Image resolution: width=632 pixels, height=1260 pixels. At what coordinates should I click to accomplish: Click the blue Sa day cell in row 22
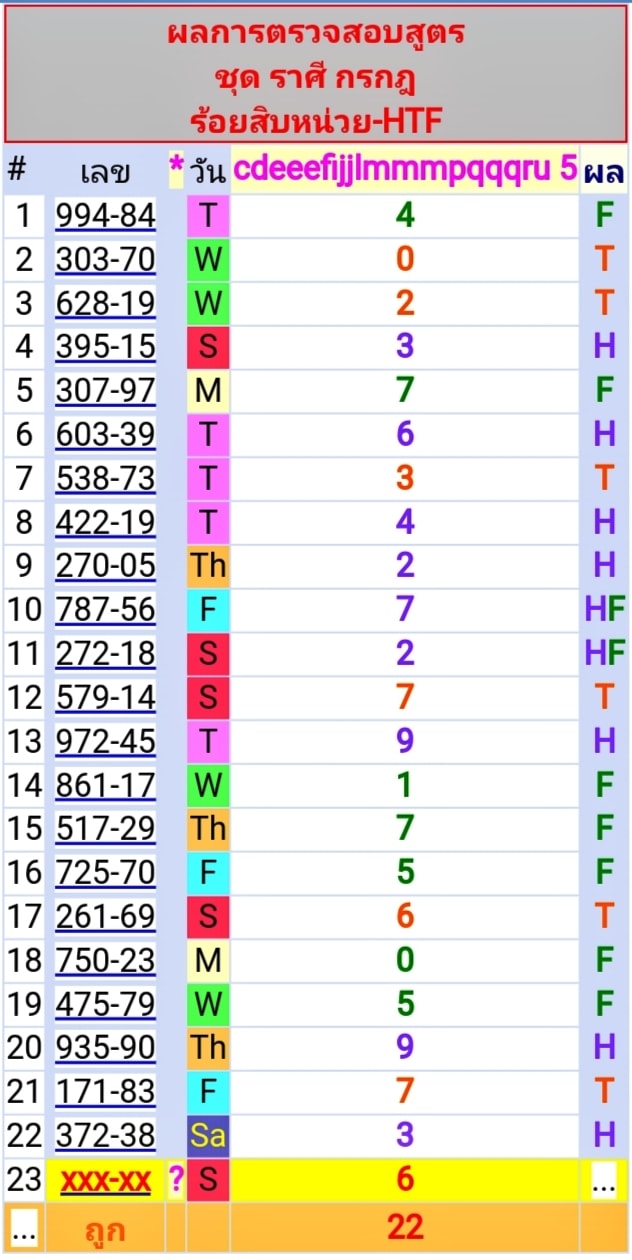coord(208,1135)
